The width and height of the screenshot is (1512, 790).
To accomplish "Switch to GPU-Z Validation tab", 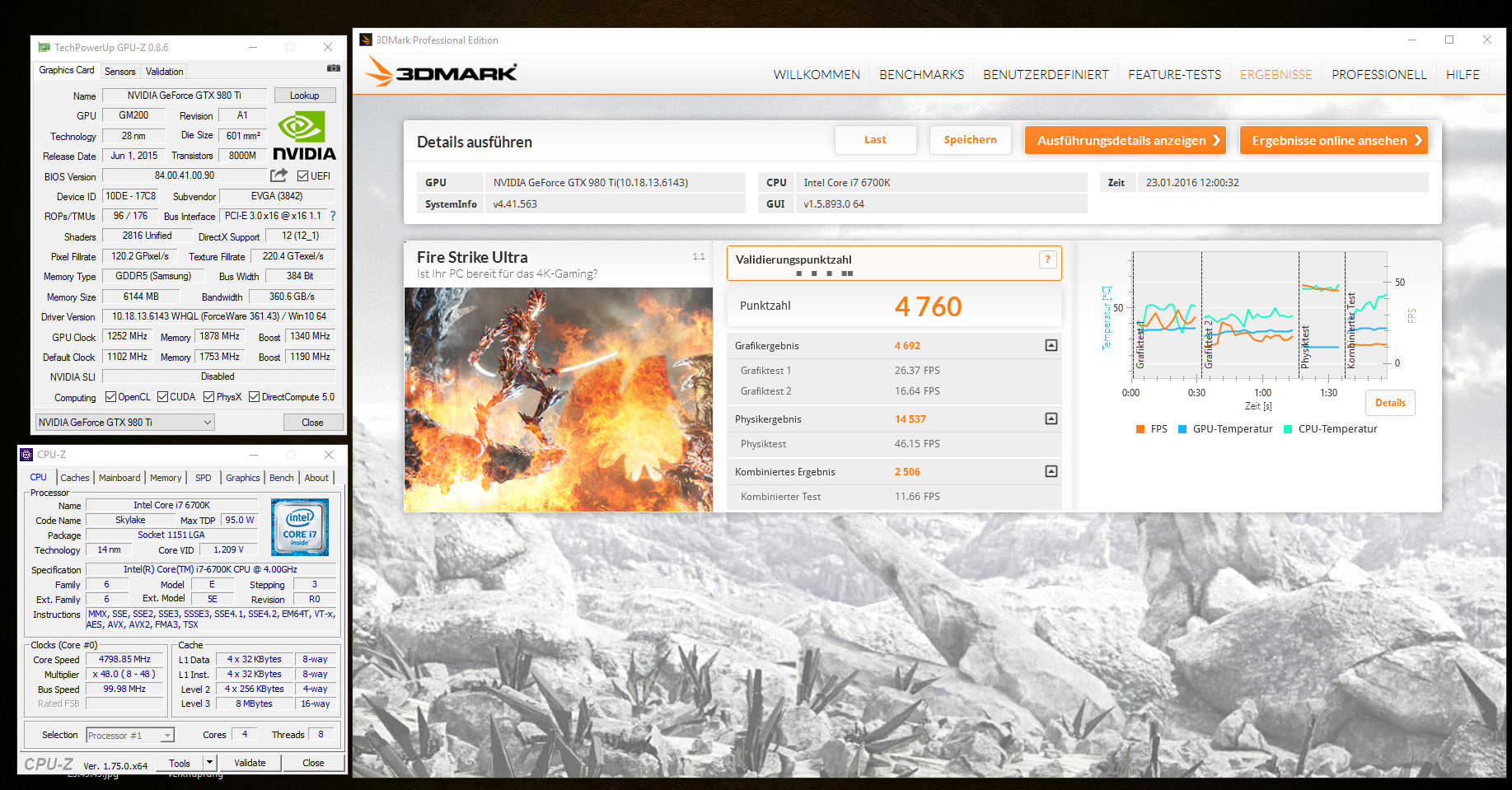I will [165, 72].
